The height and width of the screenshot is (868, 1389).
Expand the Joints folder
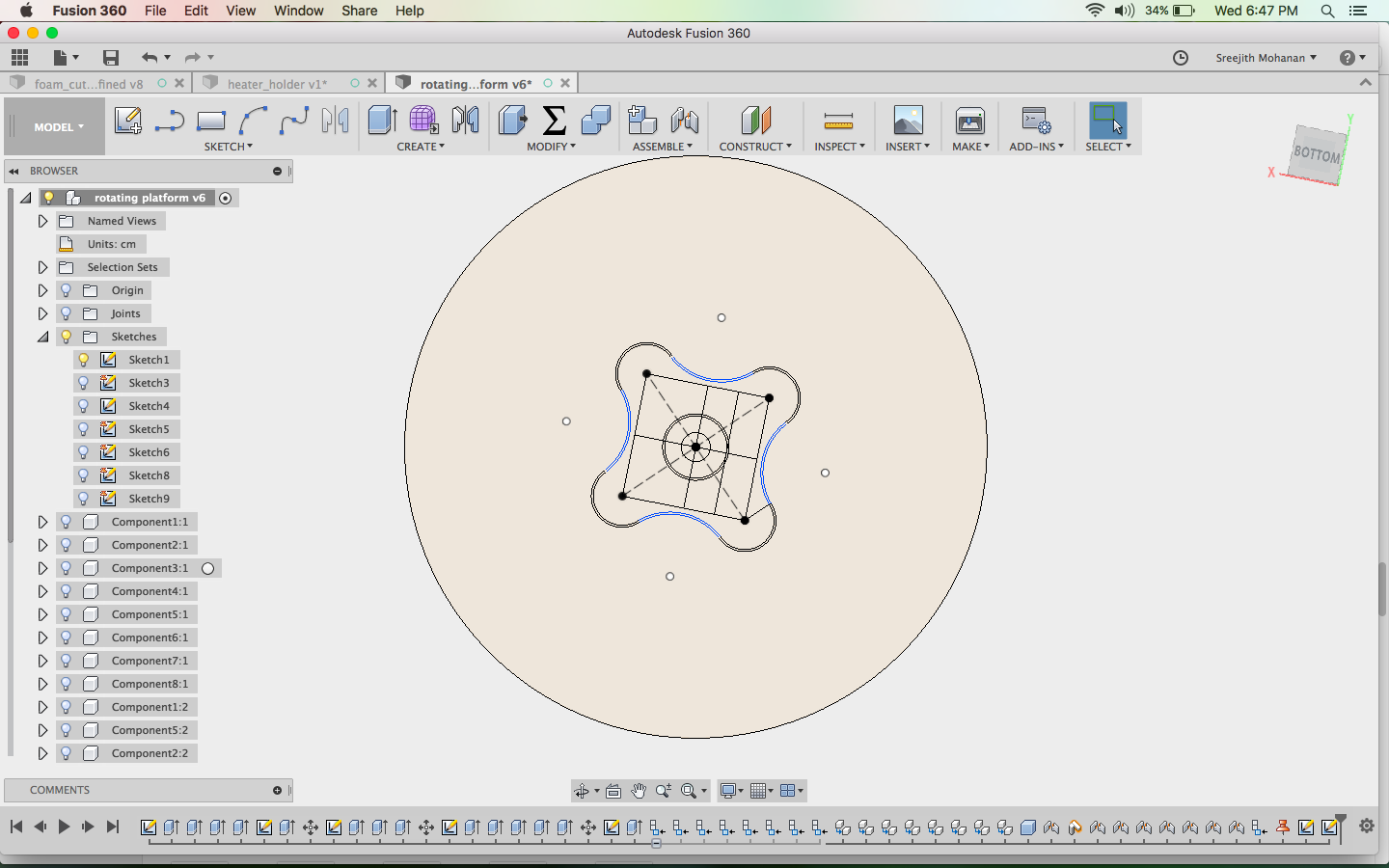[x=42, y=313]
